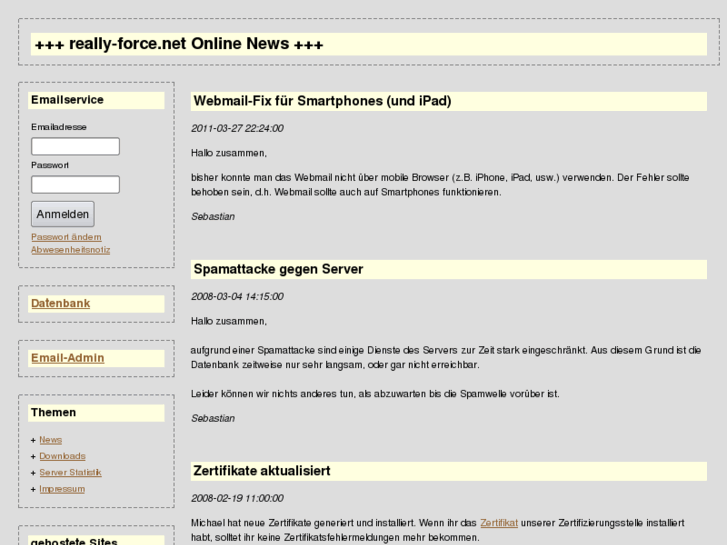Open the Server Statistik link
The image size is (727, 545).
(70, 472)
